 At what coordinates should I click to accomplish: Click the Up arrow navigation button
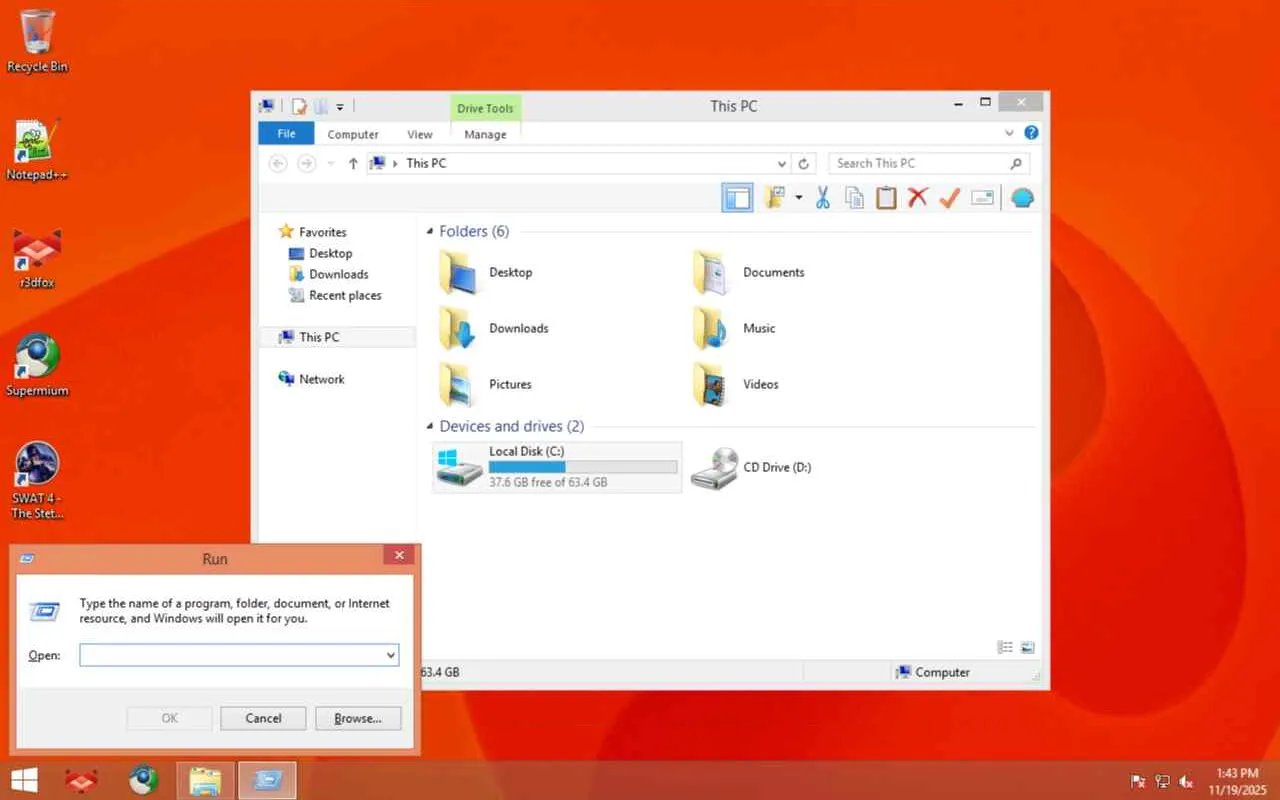pos(353,163)
